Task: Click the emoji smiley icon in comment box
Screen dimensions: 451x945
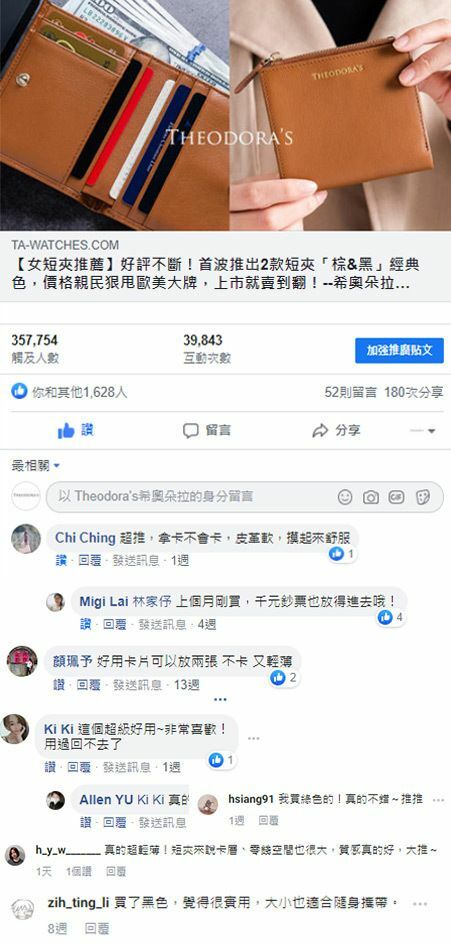Action: tap(345, 497)
